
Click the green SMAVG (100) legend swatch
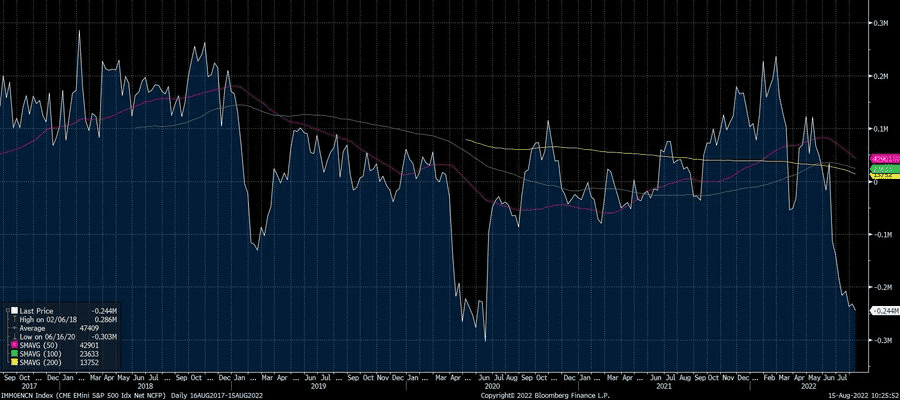pos(14,353)
